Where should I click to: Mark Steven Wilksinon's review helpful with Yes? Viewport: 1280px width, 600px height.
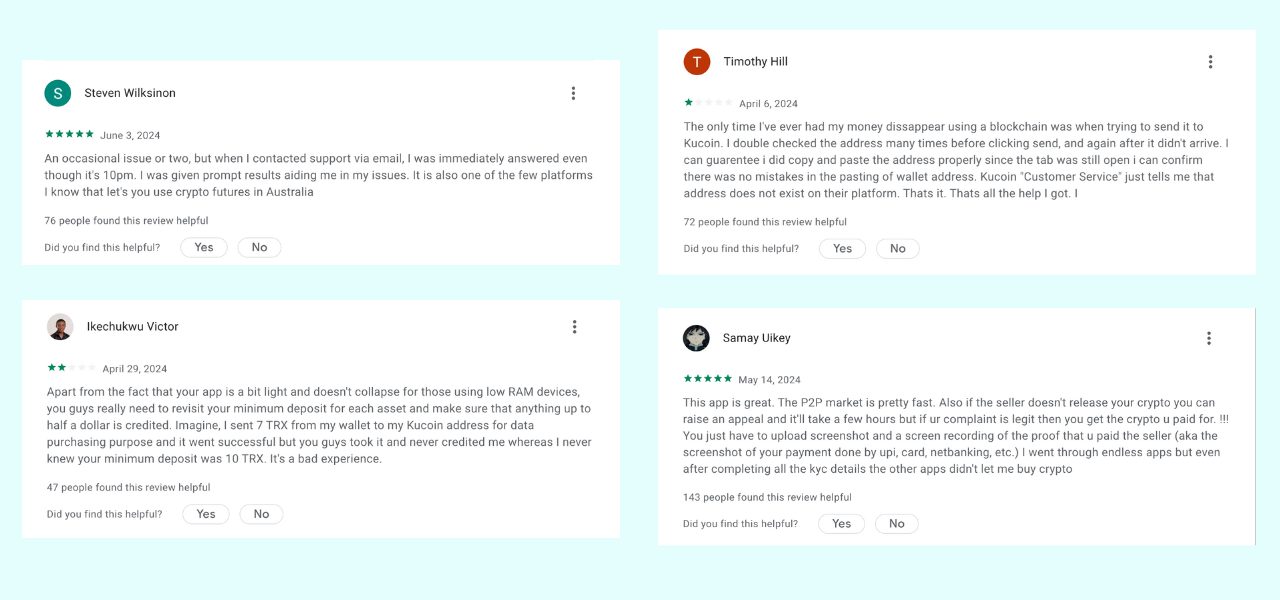204,247
